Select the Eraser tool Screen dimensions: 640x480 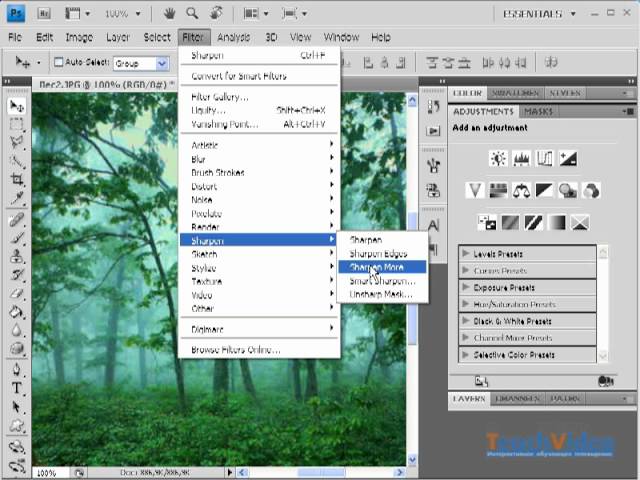point(16,293)
